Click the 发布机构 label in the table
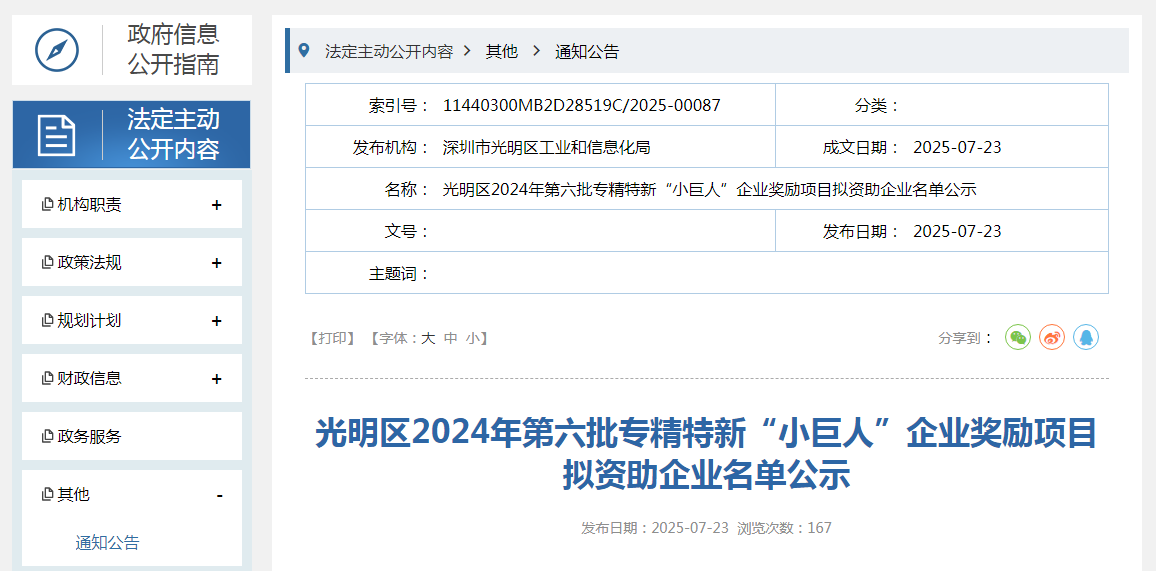Image resolution: width=1156 pixels, height=571 pixels. pyautogui.click(x=391, y=147)
